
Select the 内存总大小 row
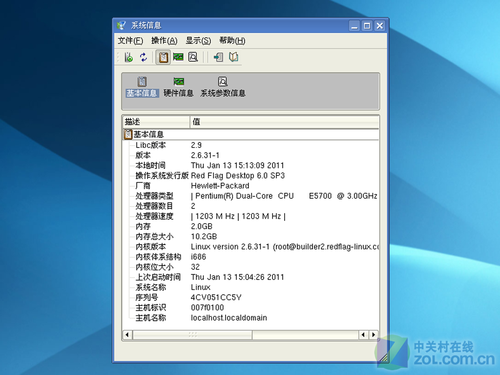[251, 237]
